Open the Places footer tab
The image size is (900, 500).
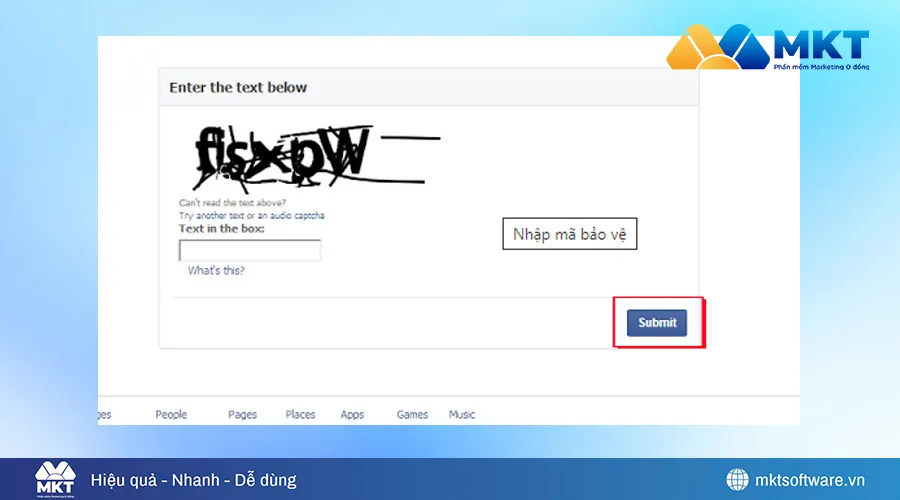300,414
